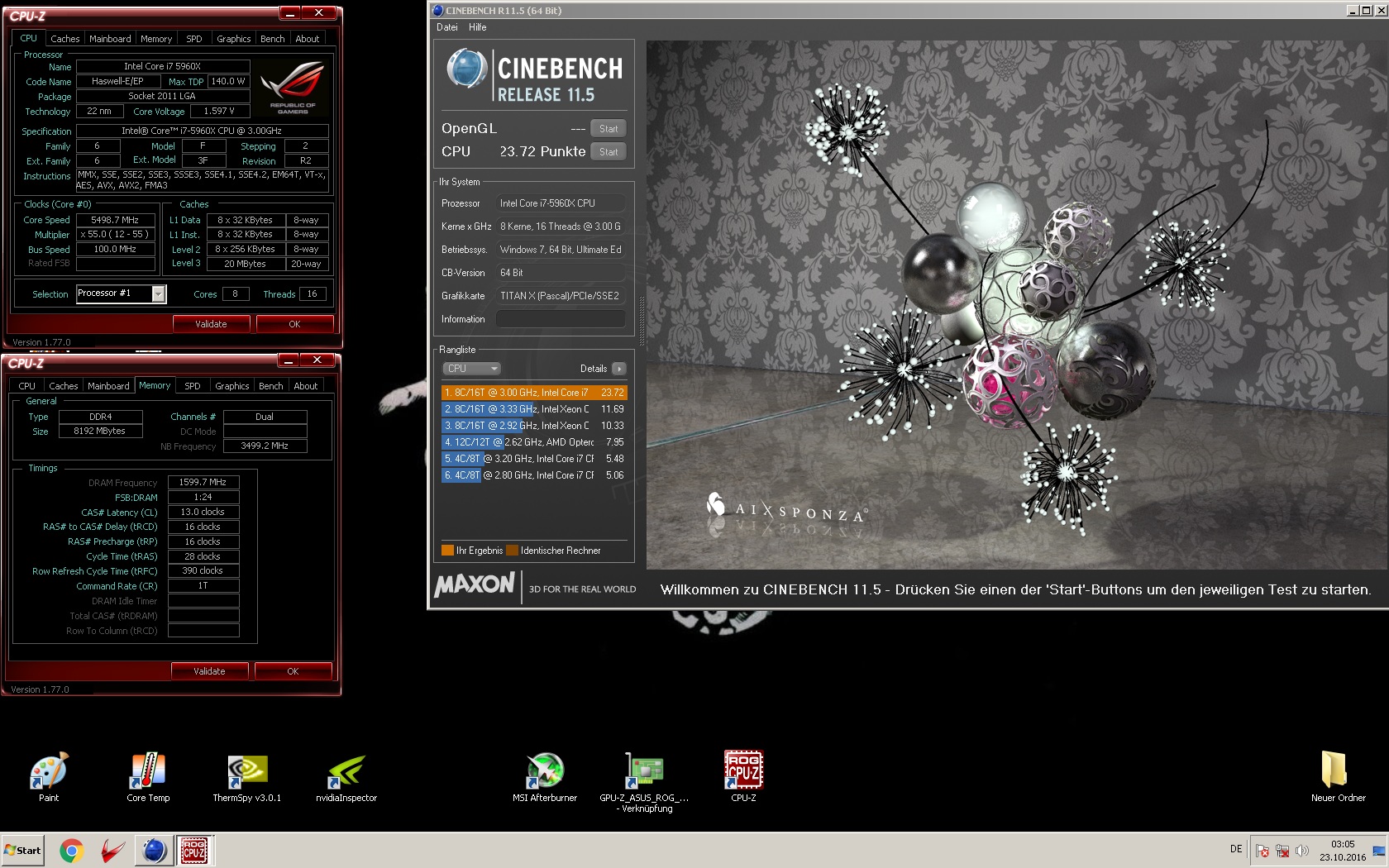Click the Core Speed value 5498.7 MHz
Image resolution: width=1389 pixels, height=868 pixels.
tap(116, 220)
